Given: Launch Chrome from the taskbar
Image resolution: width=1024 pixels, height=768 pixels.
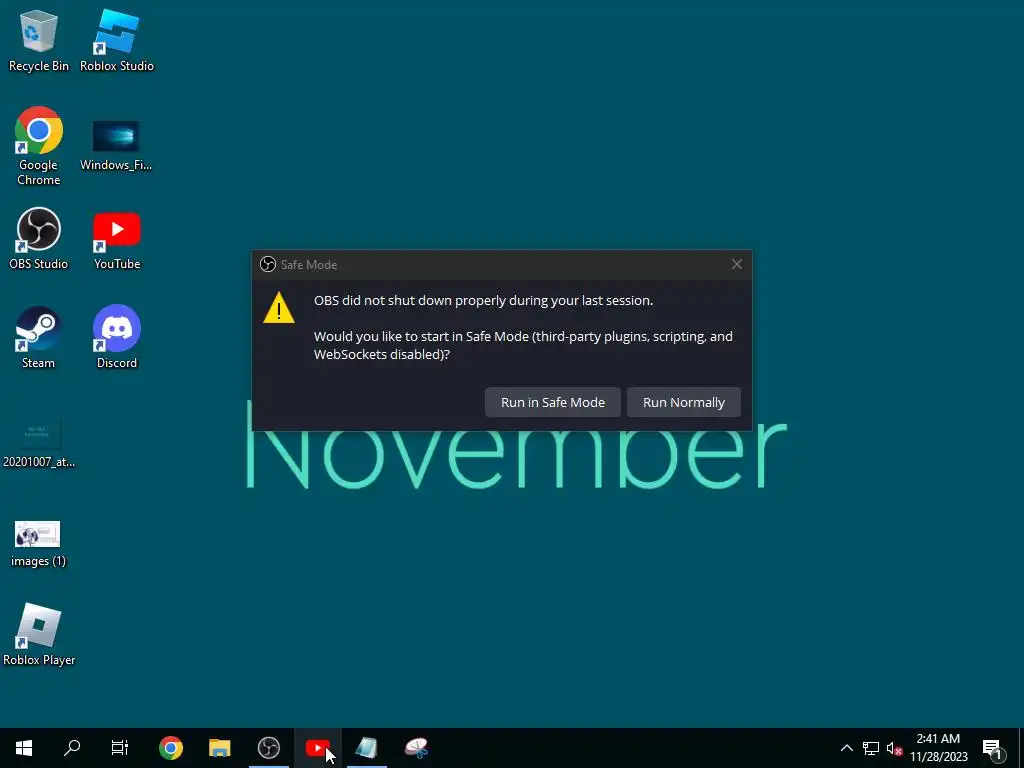Looking at the screenshot, I should [x=170, y=748].
